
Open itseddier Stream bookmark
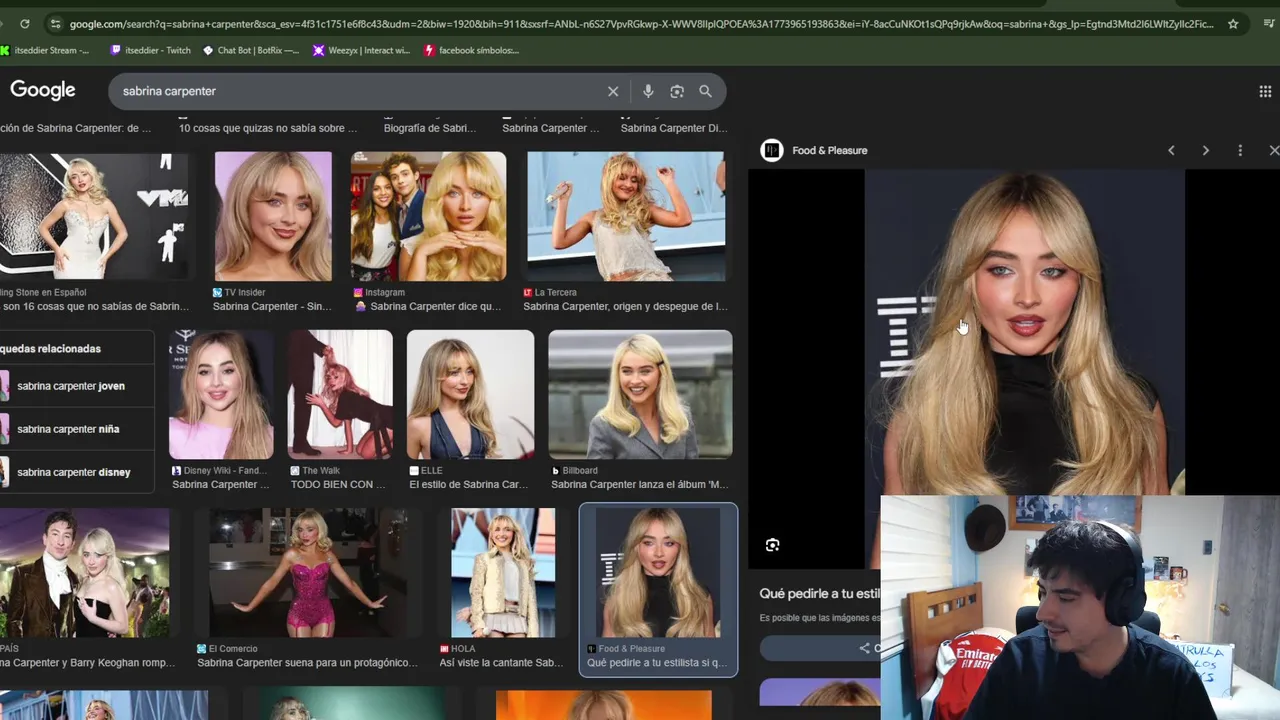pos(45,50)
